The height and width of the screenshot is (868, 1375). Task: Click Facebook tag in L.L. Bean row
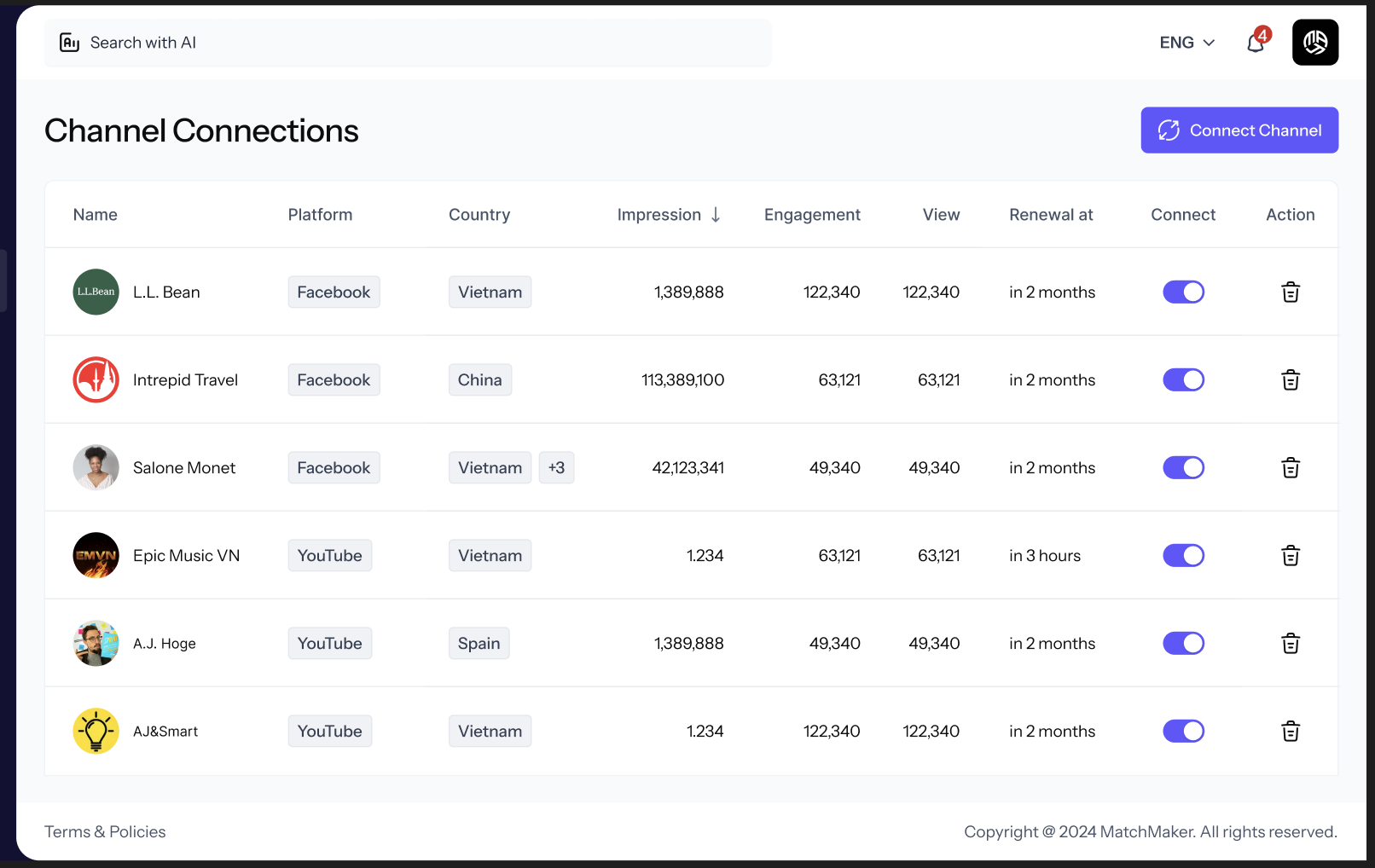pos(334,292)
